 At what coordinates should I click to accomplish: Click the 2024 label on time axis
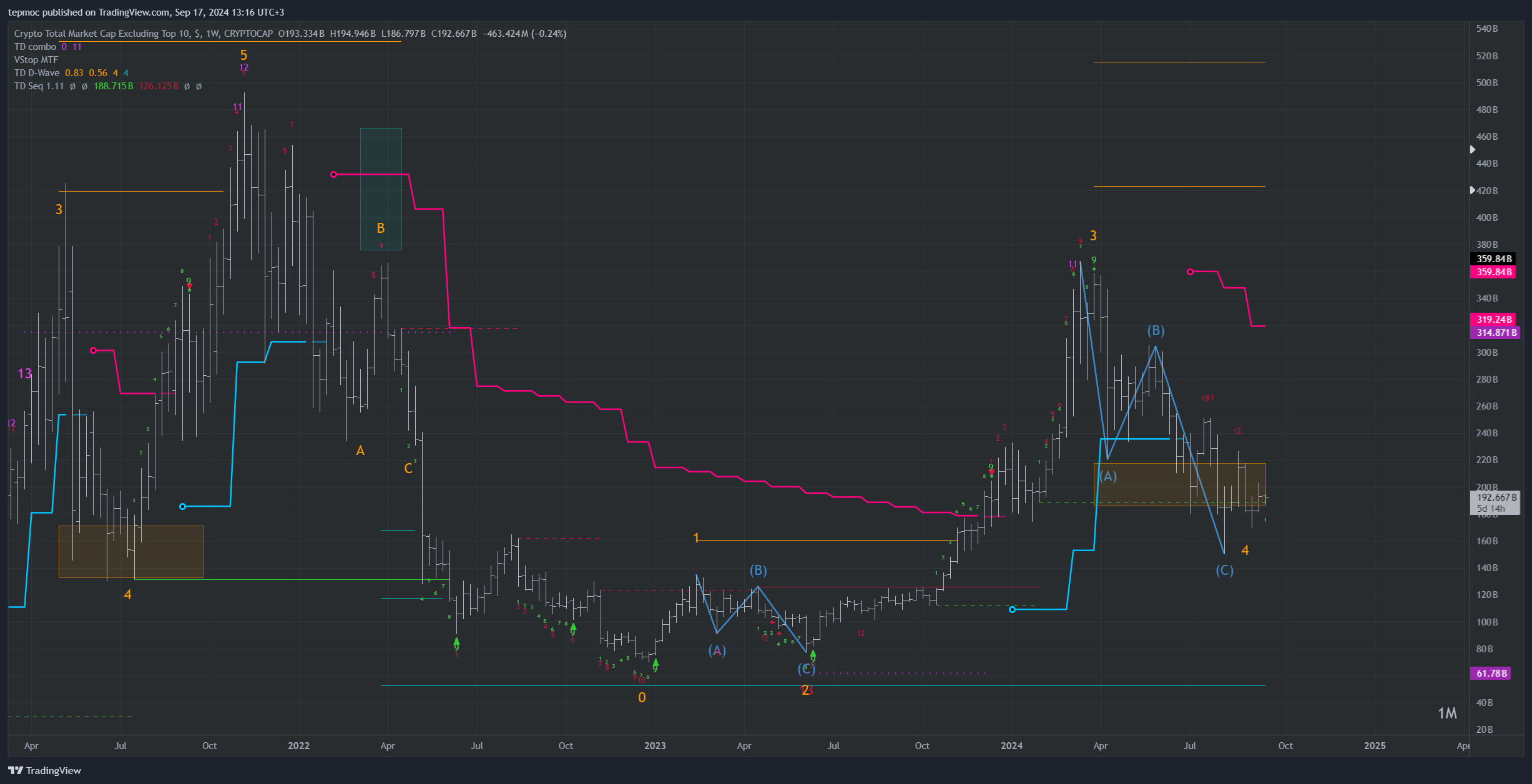point(1011,746)
